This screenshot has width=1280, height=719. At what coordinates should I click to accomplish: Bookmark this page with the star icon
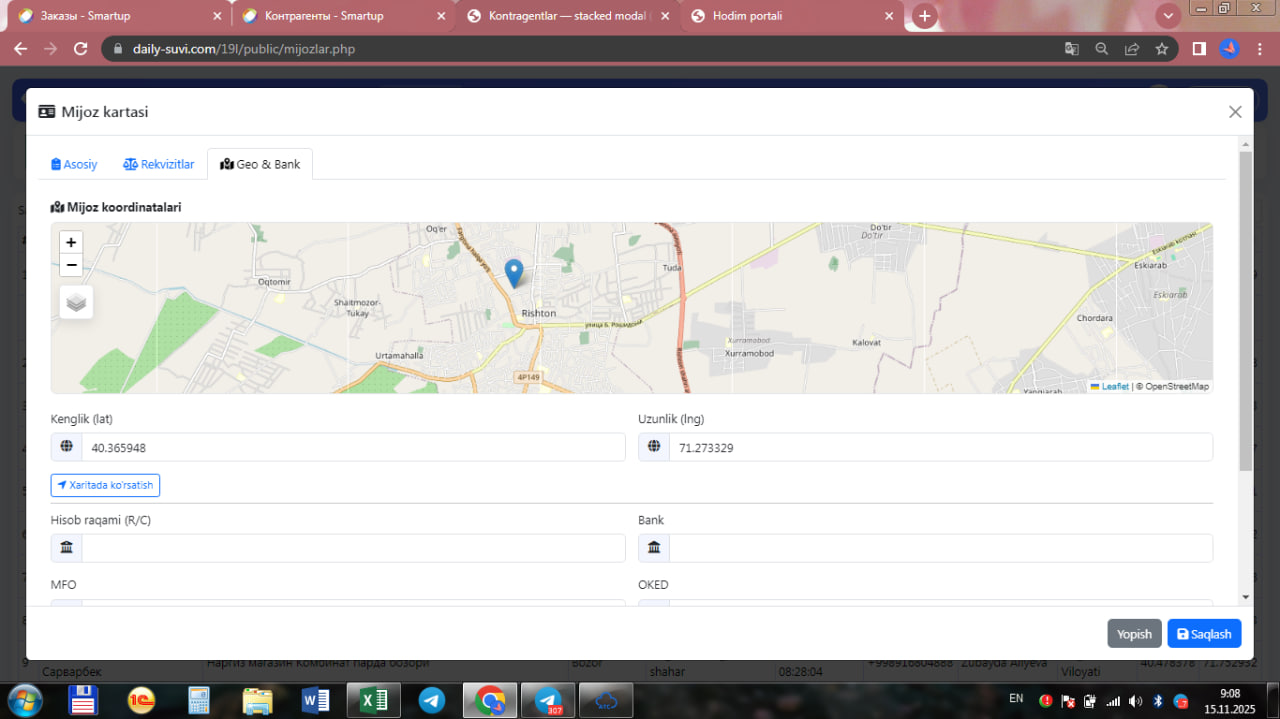1162,49
